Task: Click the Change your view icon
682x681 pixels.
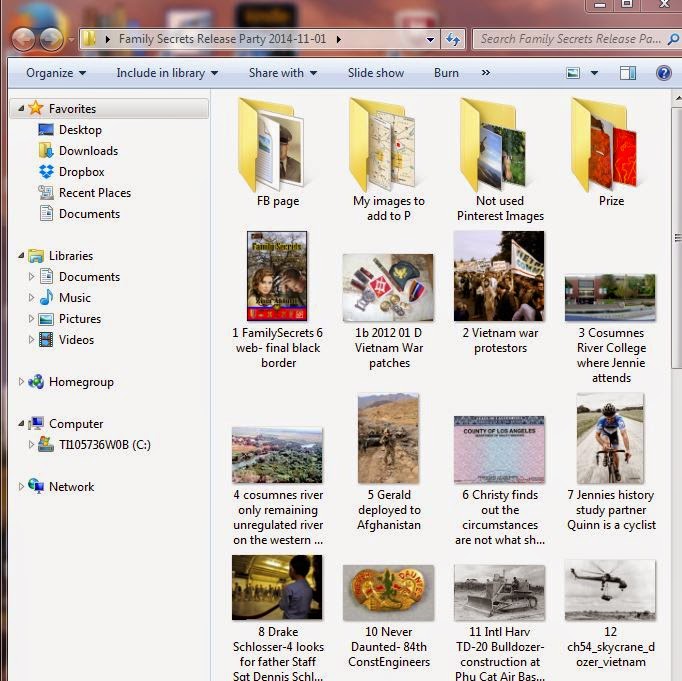Action: pos(573,73)
